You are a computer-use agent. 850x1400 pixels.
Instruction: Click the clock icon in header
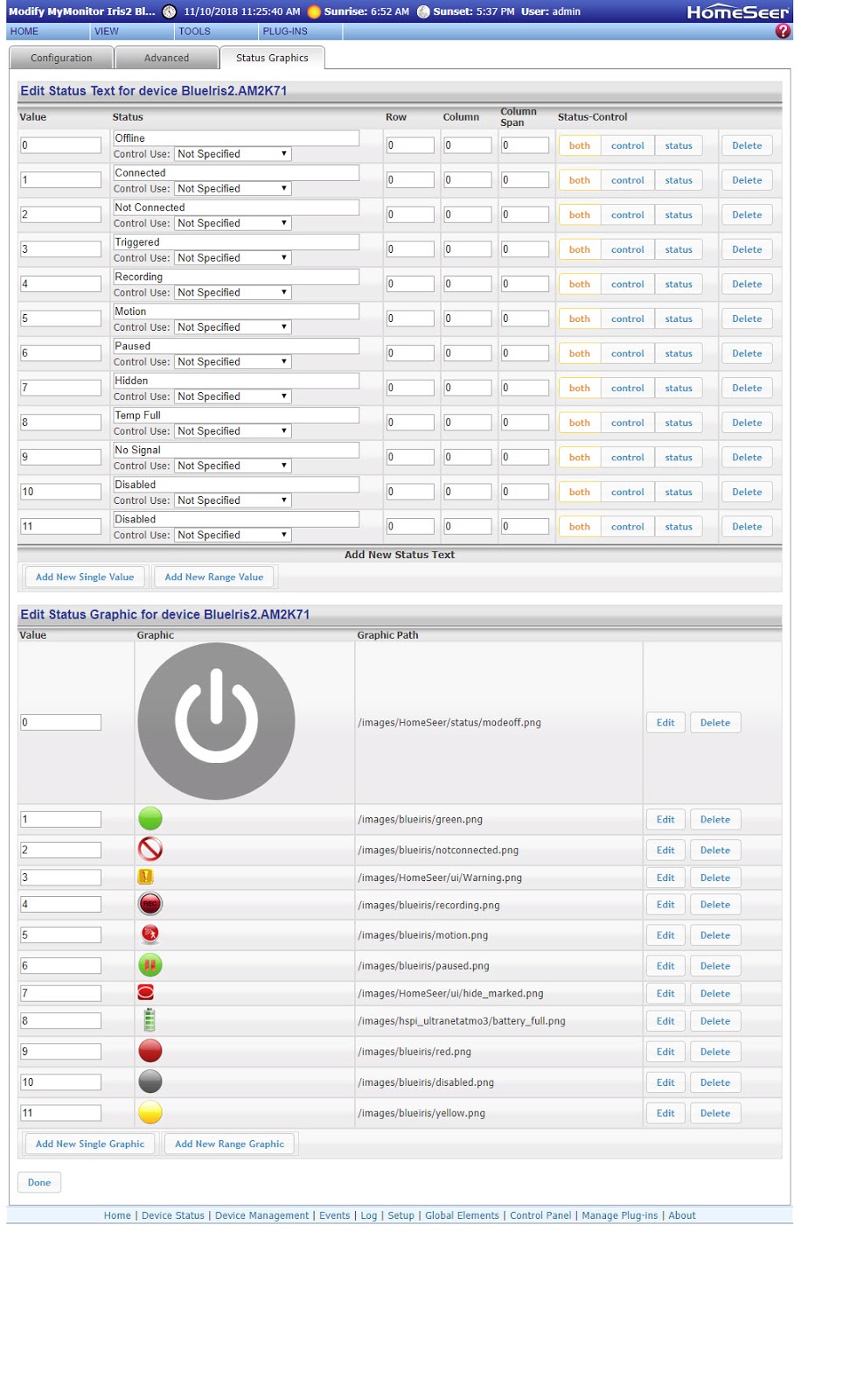coord(170,11)
